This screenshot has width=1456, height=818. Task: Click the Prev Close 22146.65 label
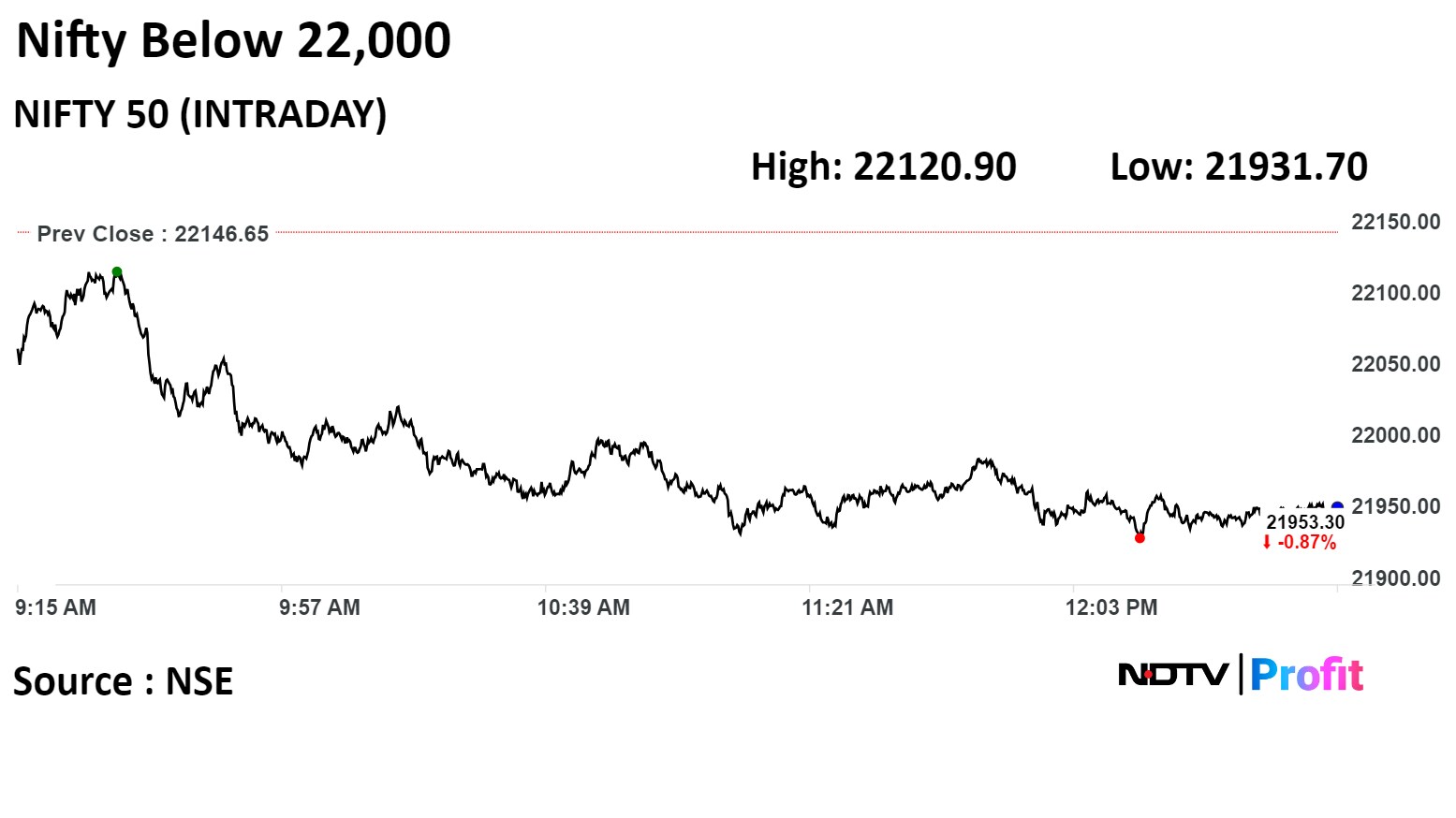coord(153,234)
